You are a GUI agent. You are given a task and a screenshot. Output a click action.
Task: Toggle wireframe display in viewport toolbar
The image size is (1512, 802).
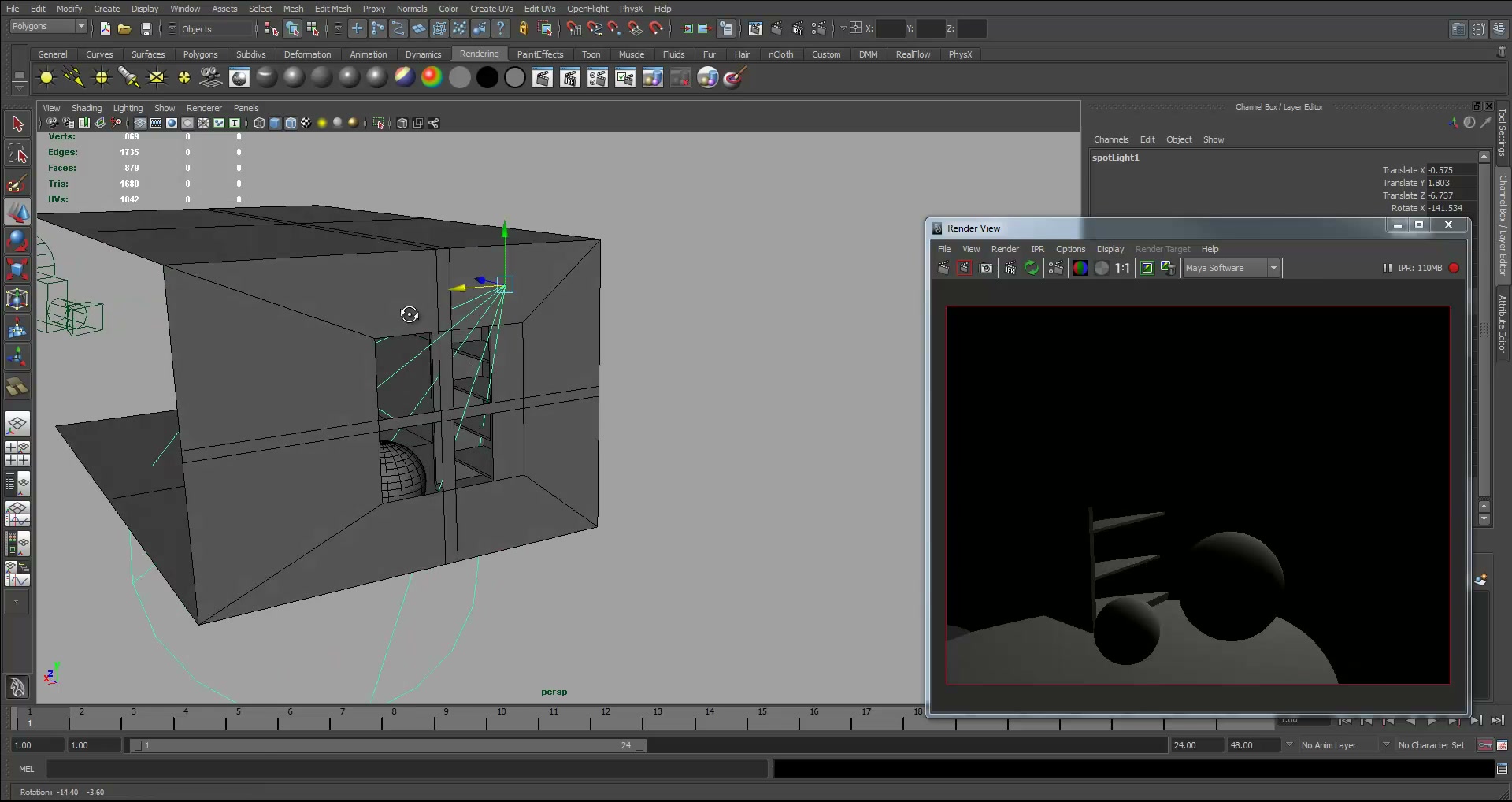pos(259,123)
